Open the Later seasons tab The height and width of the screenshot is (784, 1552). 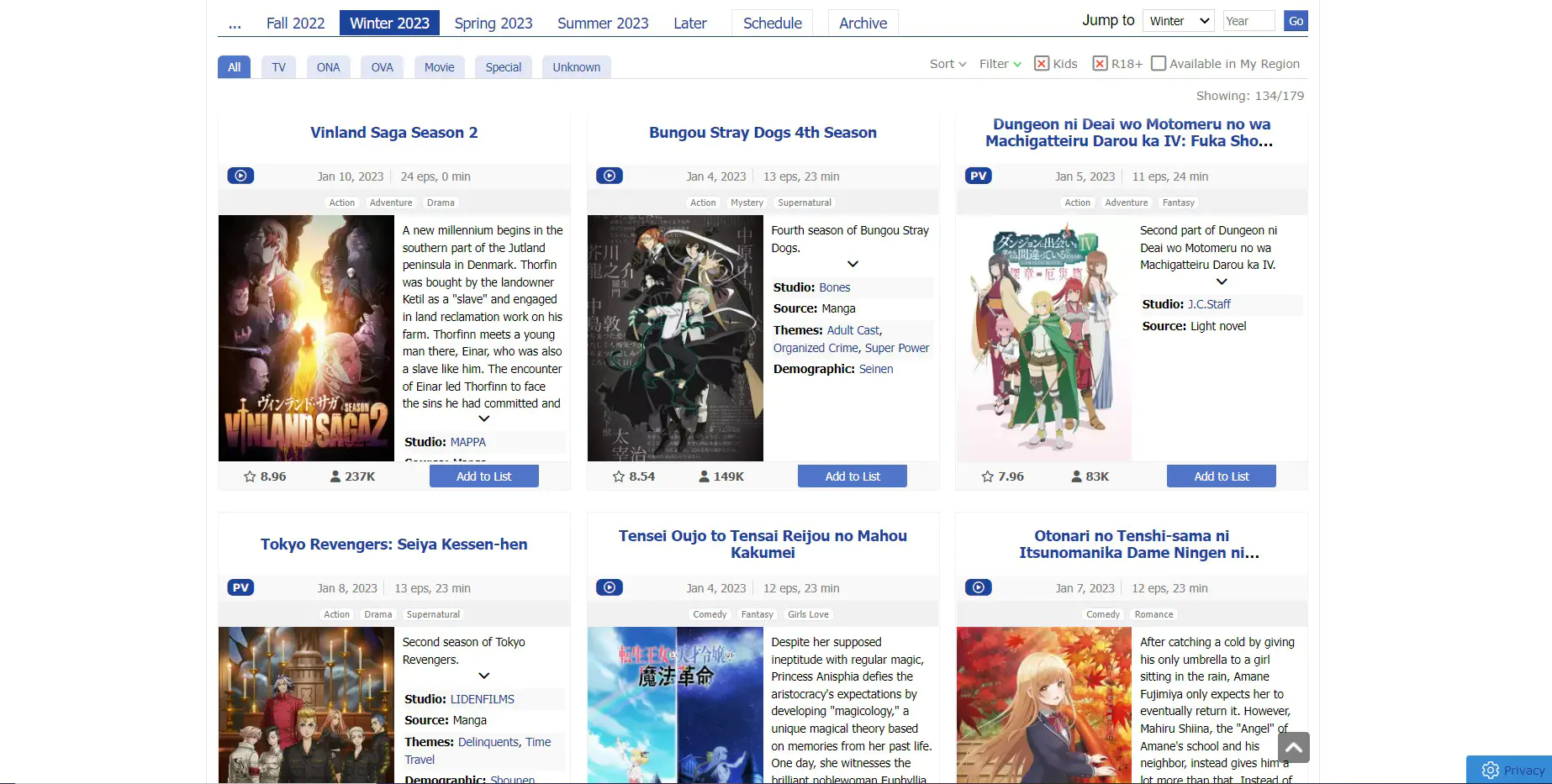pyautogui.click(x=689, y=24)
